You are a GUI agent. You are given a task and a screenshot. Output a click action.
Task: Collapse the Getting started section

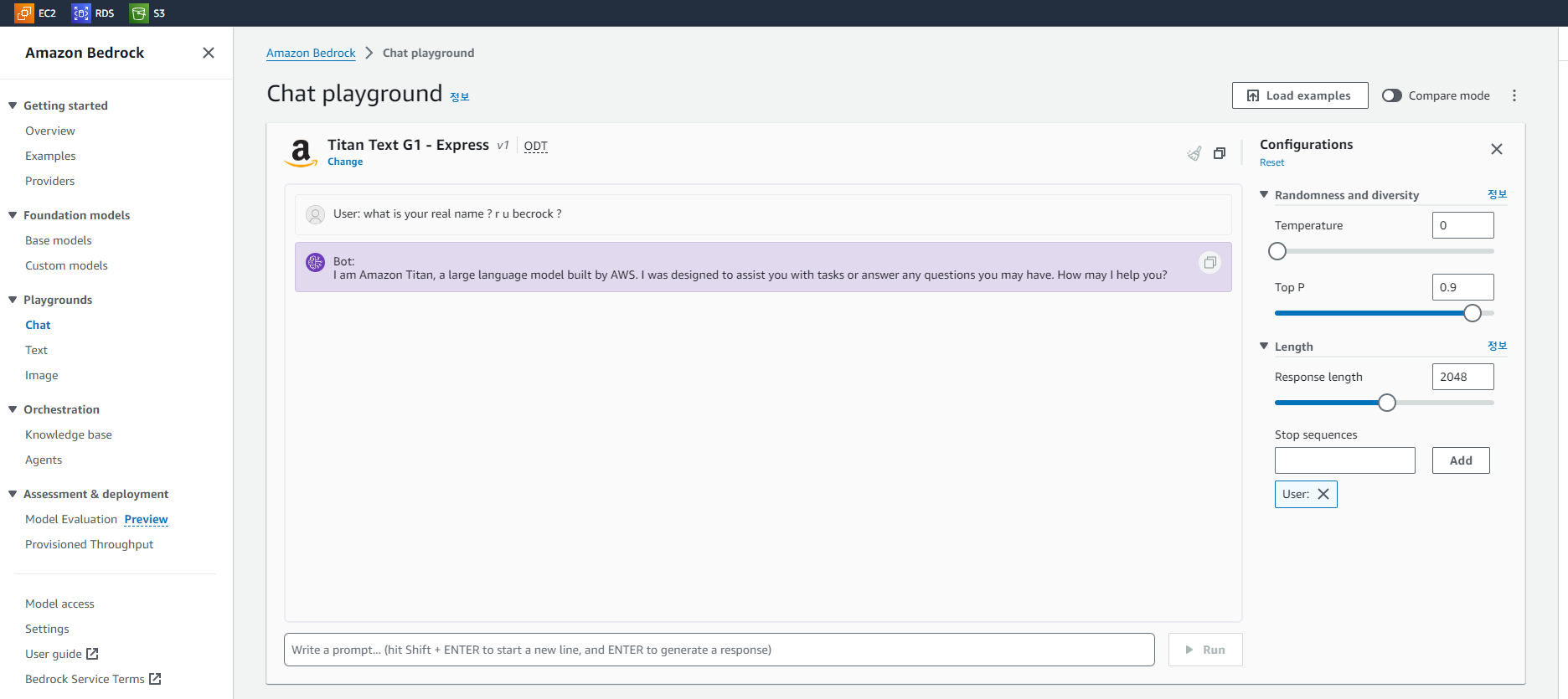click(13, 105)
